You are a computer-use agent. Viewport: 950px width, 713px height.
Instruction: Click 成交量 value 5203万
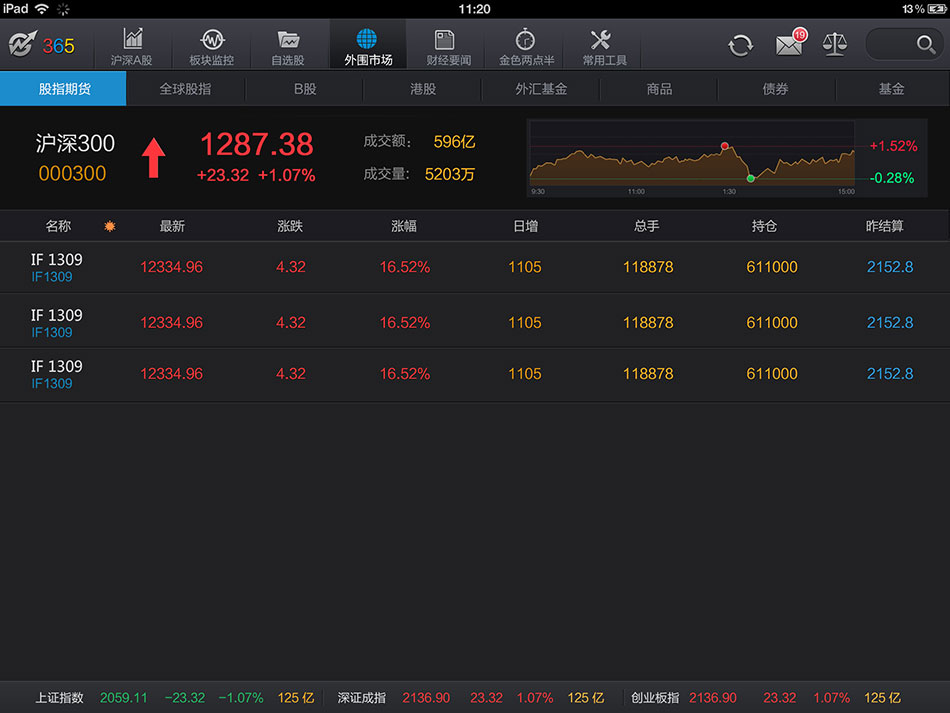[450, 174]
